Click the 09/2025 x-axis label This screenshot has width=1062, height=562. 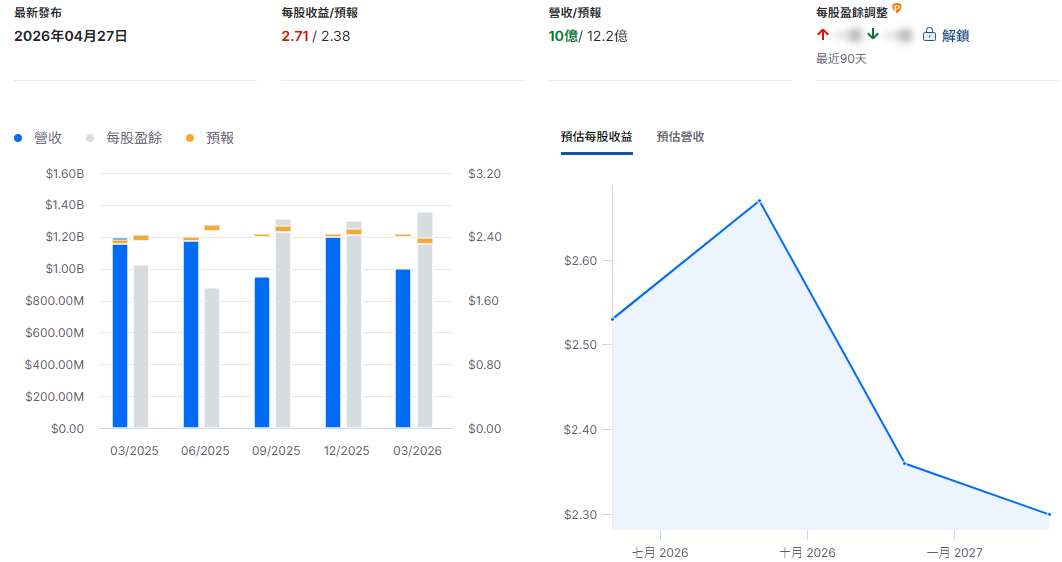pos(276,451)
